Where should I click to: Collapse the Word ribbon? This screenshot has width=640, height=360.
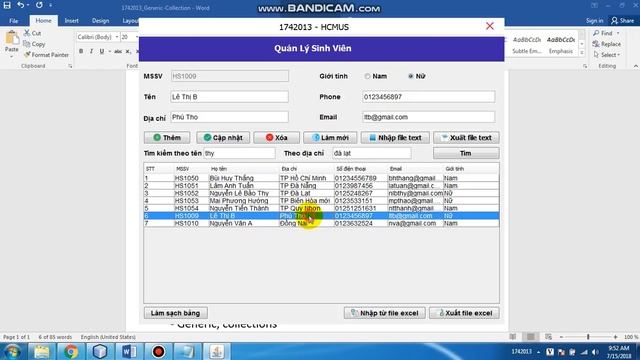(636, 66)
